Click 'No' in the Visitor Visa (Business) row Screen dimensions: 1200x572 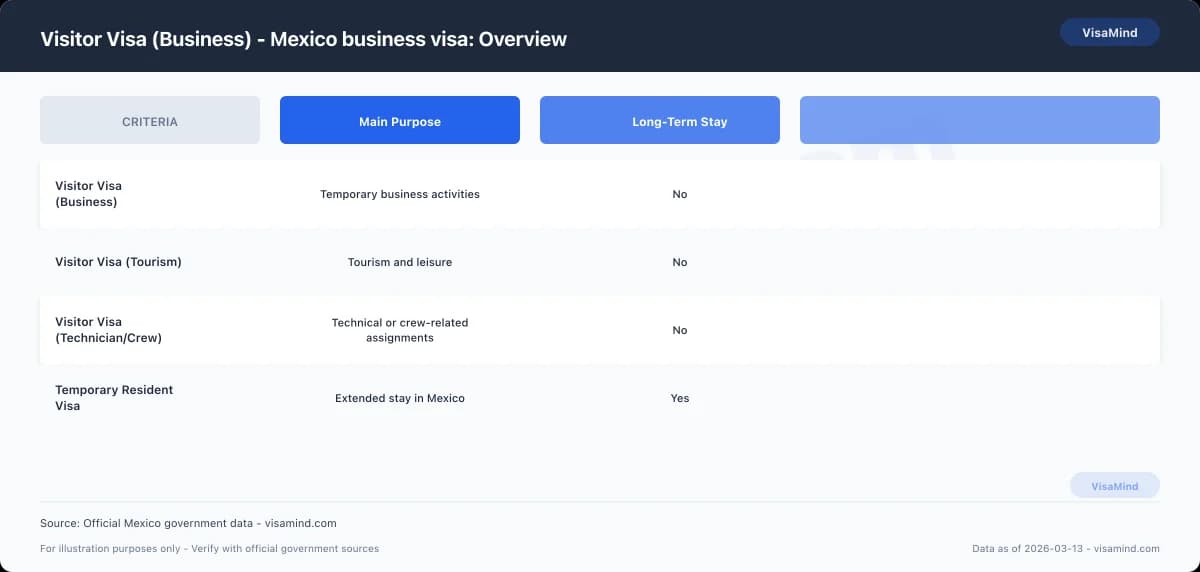680,194
